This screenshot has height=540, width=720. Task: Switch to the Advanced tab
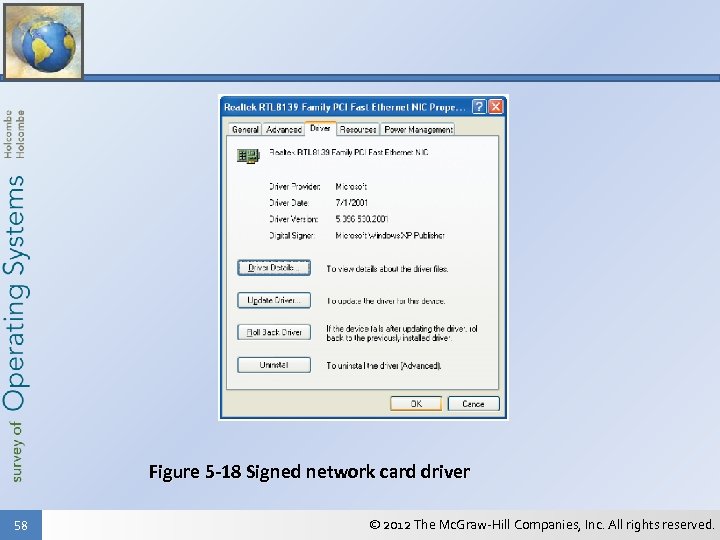coord(283,129)
